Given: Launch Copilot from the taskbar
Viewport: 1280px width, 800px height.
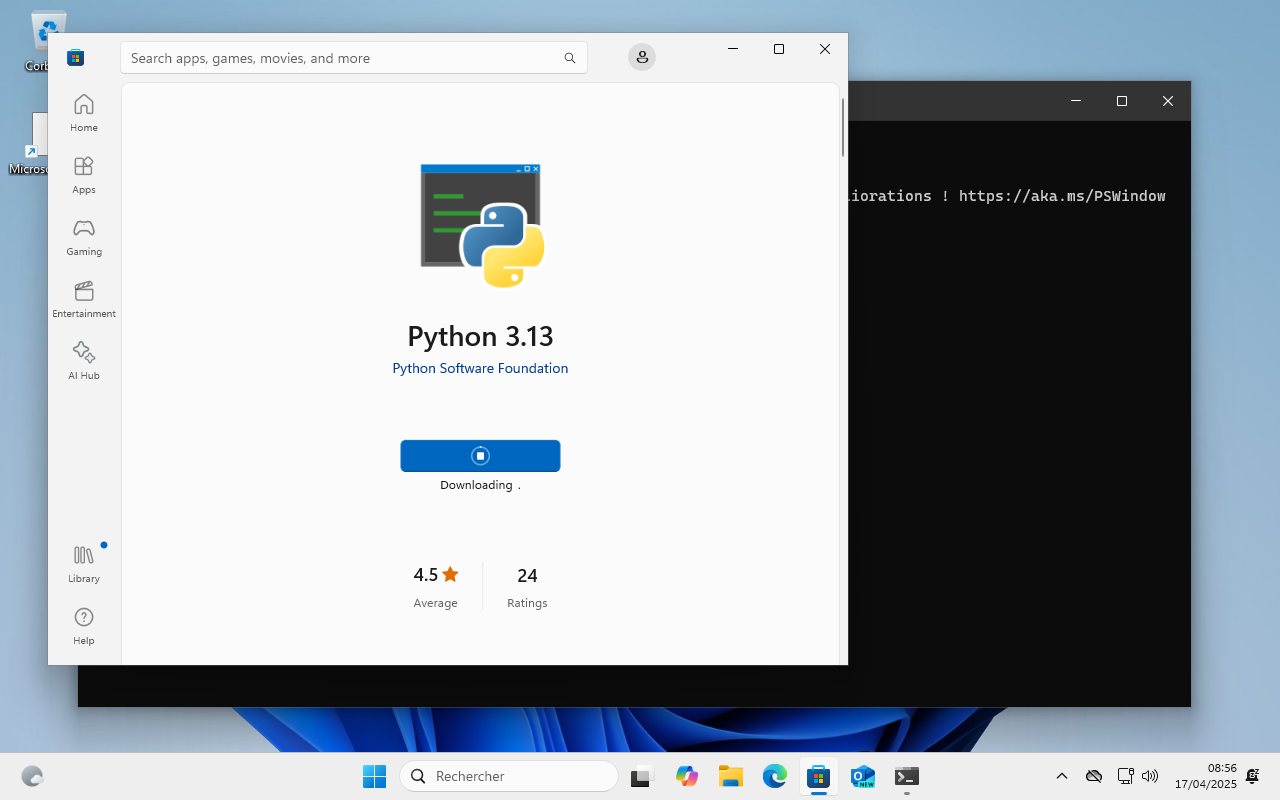Looking at the screenshot, I should click(x=686, y=776).
